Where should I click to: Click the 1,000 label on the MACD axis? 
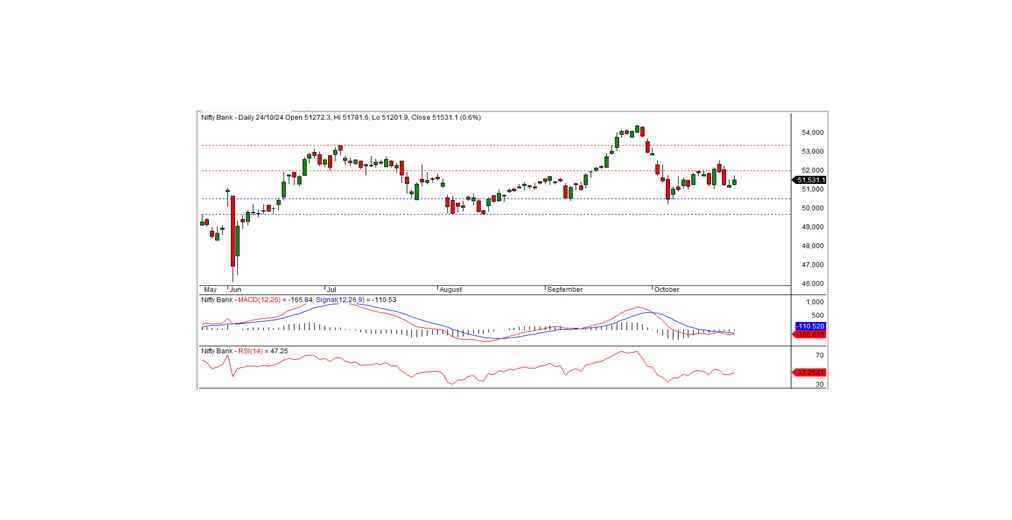pos(815,302)
